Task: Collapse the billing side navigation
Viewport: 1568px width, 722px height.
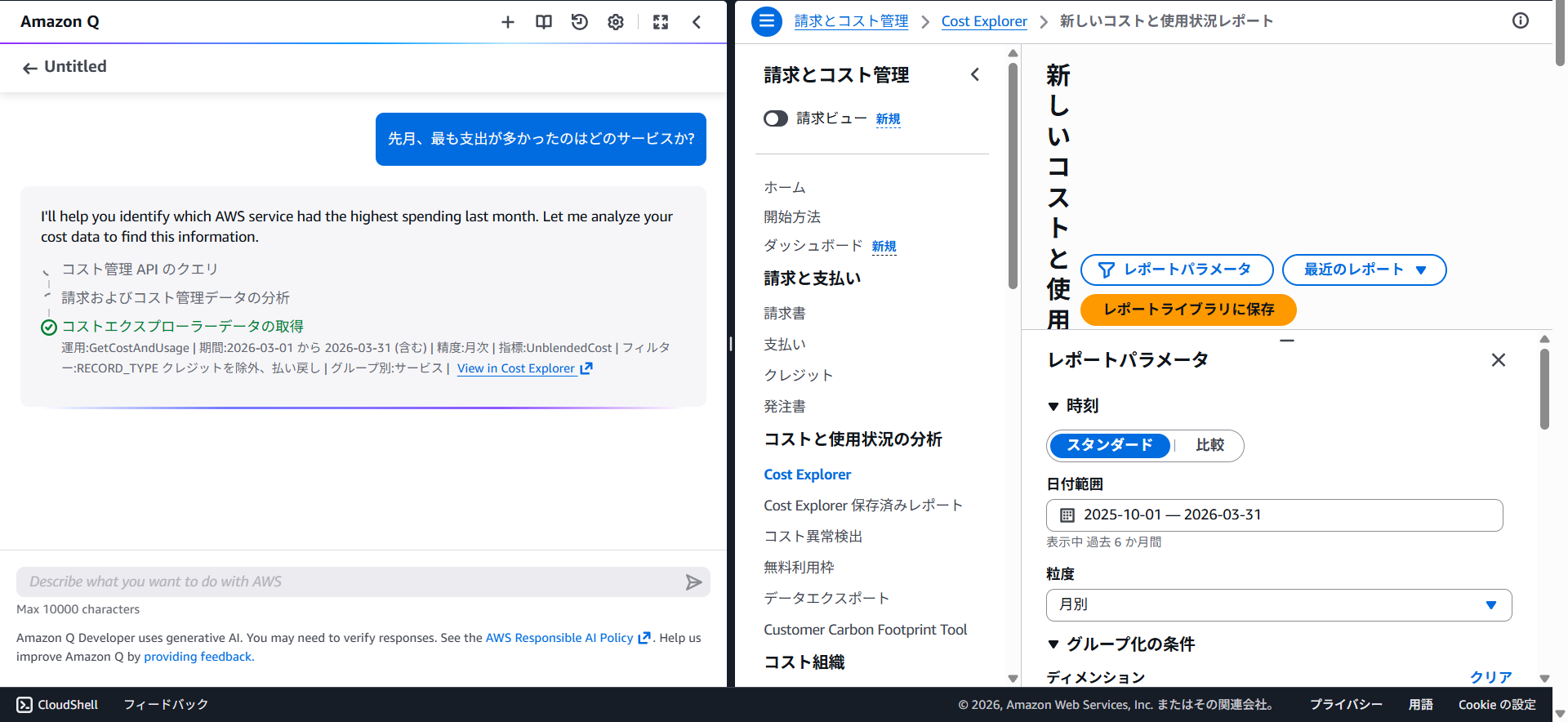Action: (x=975, y=75)
